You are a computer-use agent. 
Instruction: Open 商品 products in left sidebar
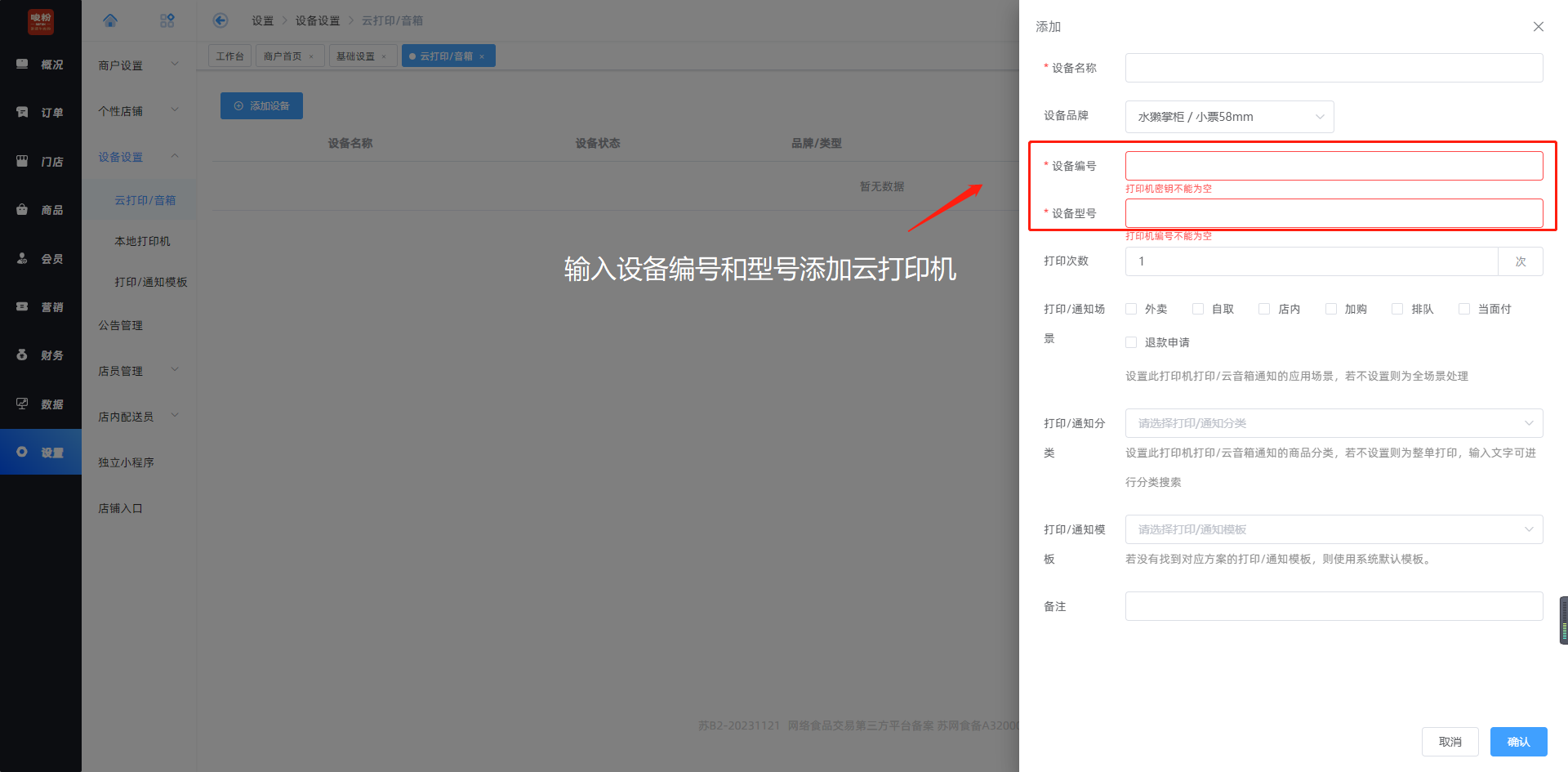tap(41, 210)
